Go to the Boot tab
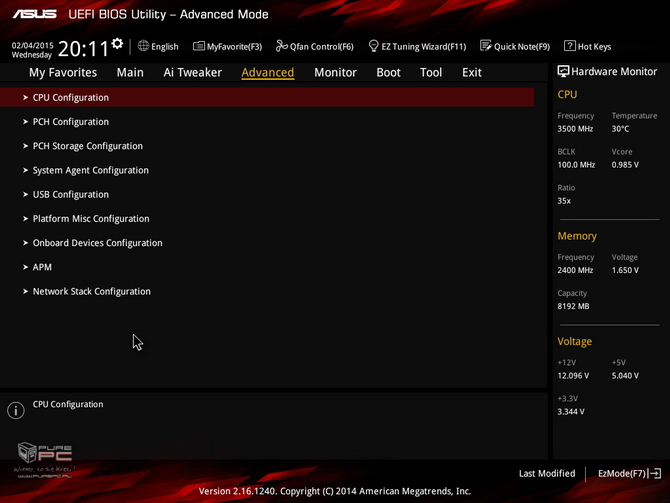The height and width of the screenshot is (503, 670). tap(388, 72)
